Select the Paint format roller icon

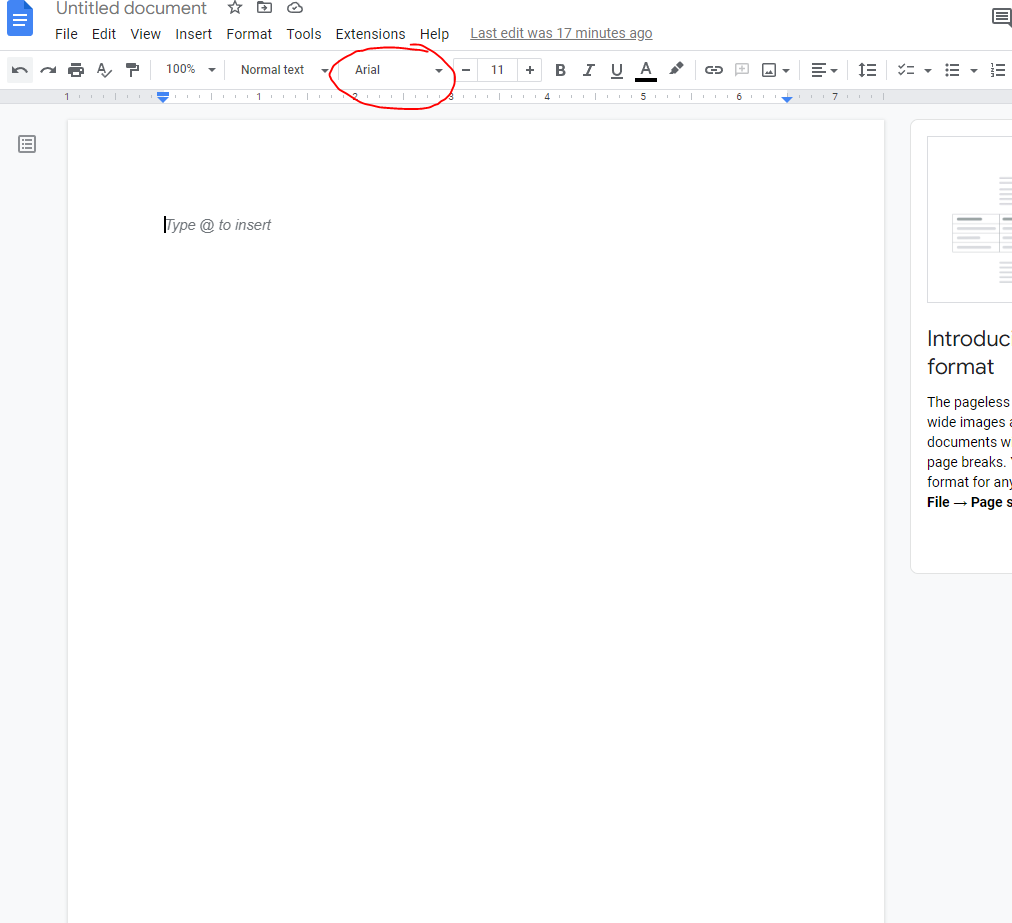(132, 70)
